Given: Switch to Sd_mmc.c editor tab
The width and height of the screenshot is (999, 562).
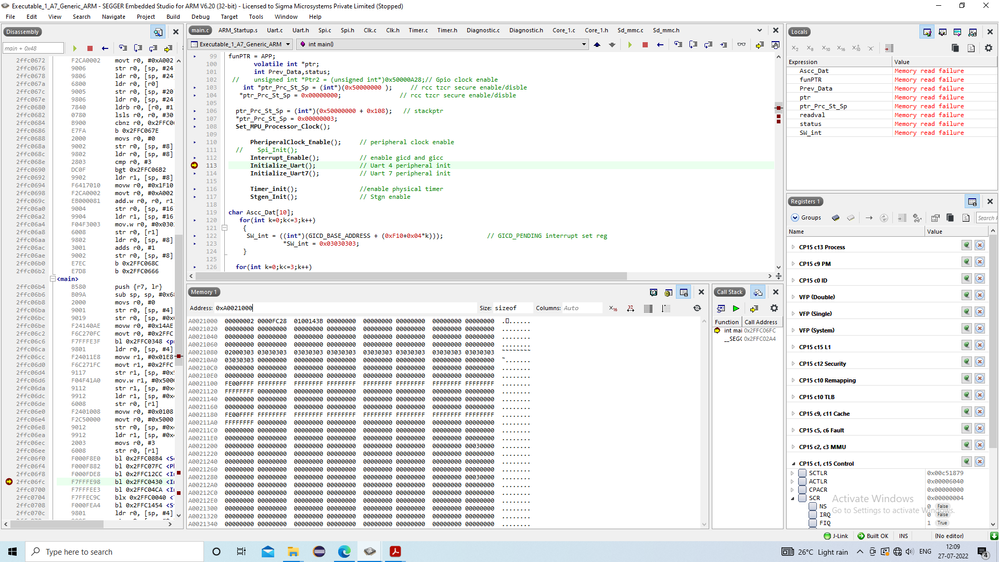Looking at the screenshot, I should pos(630,30).
